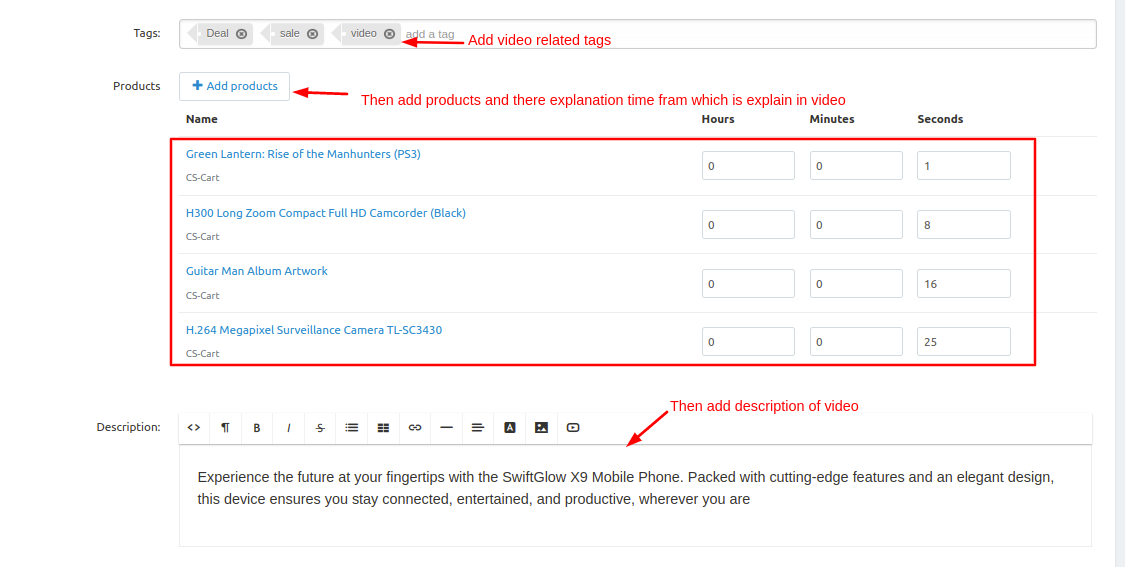This screenshot has height=567, width=1125.
Task: Insert a link via the chain icon
Action: click(x=415, y=428)
